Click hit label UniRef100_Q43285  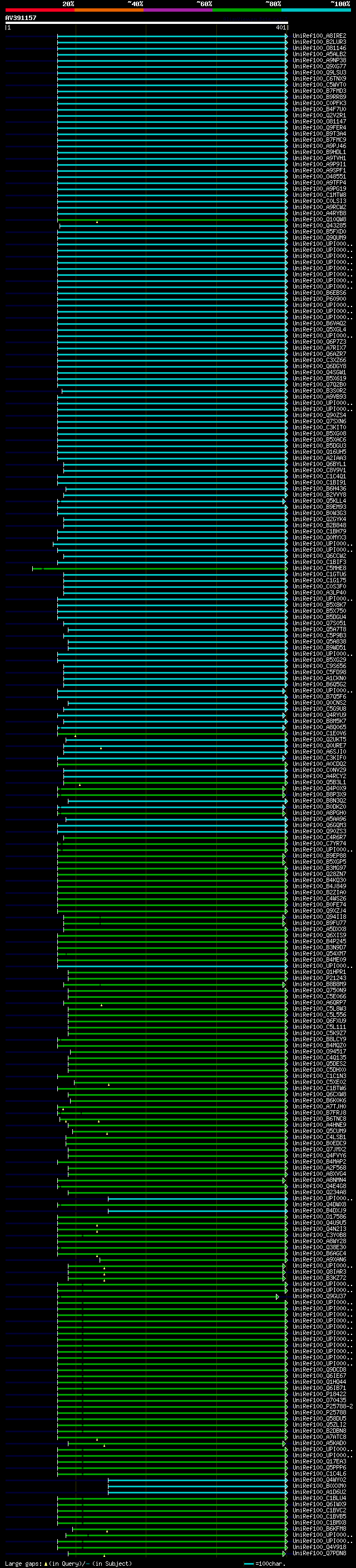click(x=319, y=225)
